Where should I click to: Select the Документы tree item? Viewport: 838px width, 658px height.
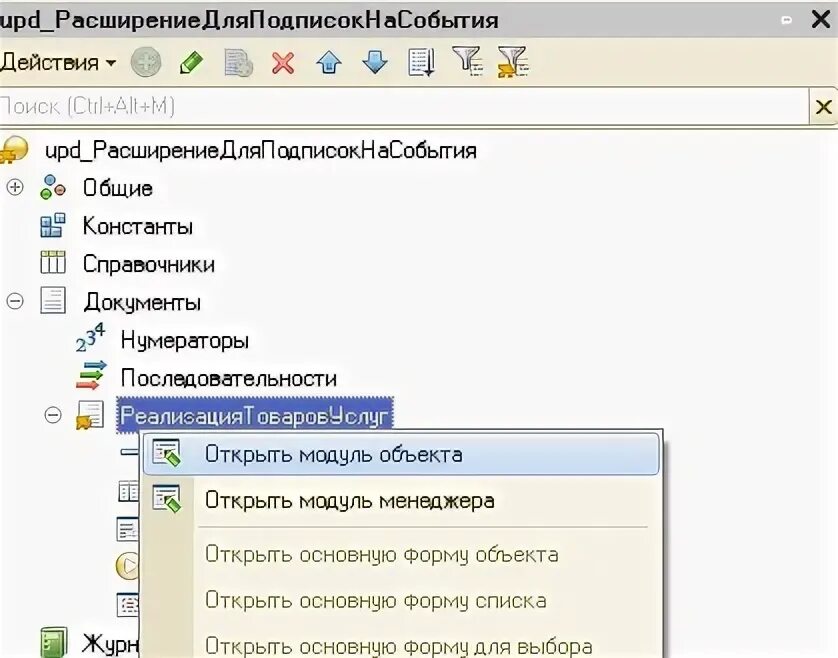point(142,303)
